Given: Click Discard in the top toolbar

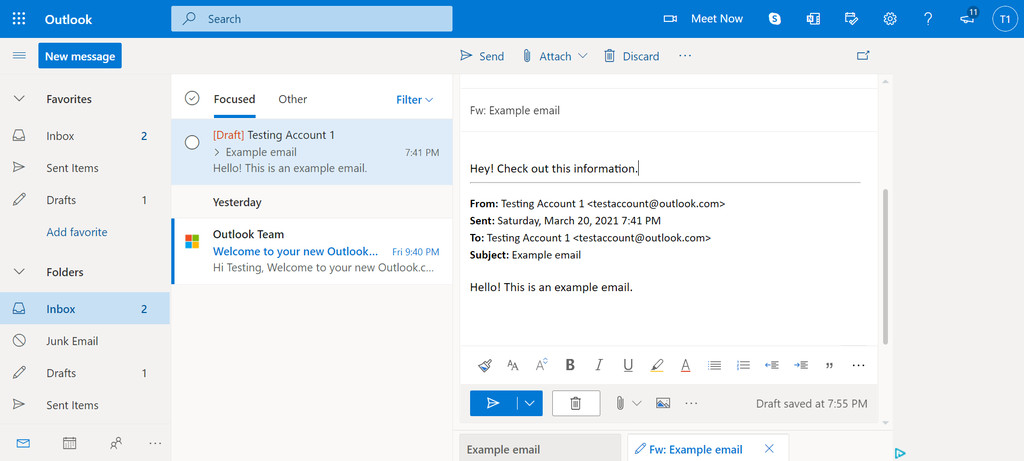Looking at the screenshot, I should [x=631, y=56].
